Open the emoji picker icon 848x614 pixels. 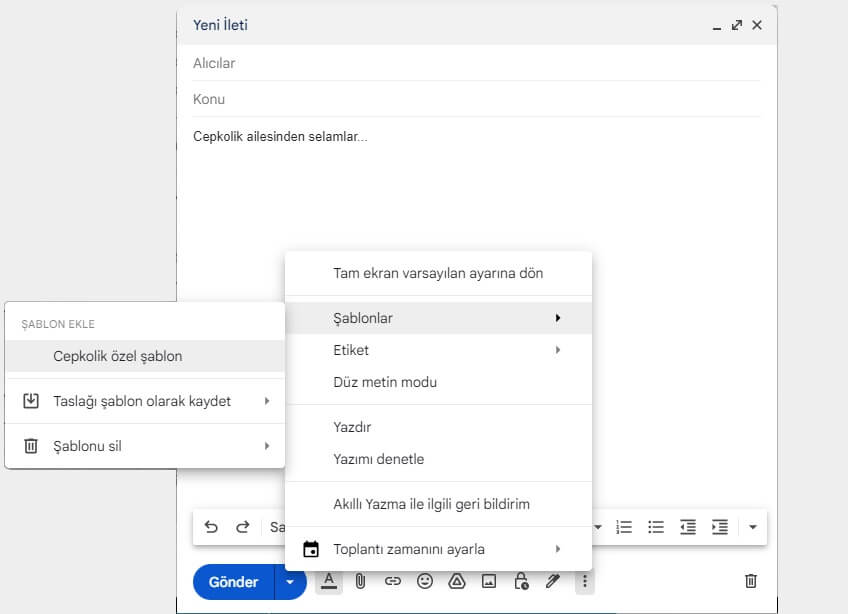[x=425, y=581]
